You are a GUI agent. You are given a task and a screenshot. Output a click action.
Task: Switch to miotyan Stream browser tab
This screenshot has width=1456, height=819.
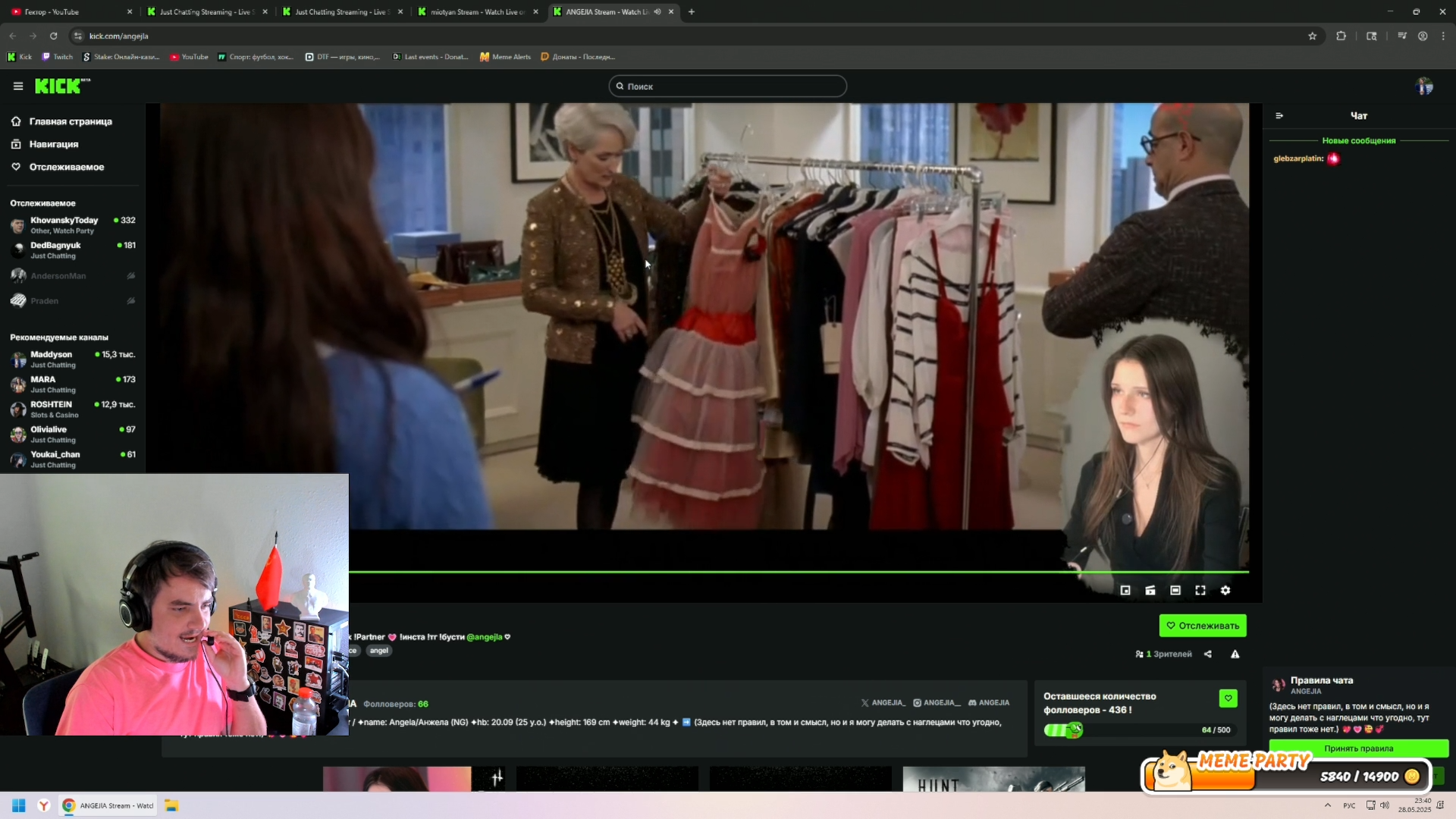[x=478, y=12]
